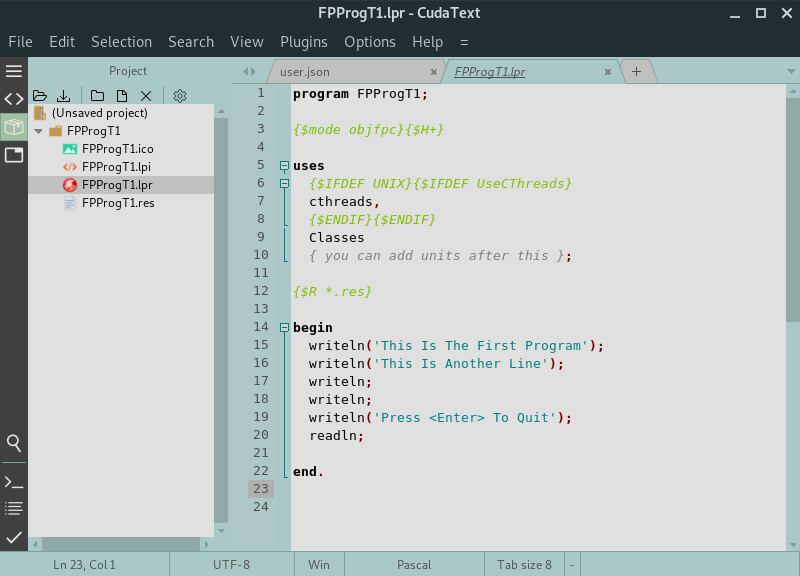This screenshot has height=576, width=800.
Task: Open the Plugins menu
Action: click(x=304, y=42)
